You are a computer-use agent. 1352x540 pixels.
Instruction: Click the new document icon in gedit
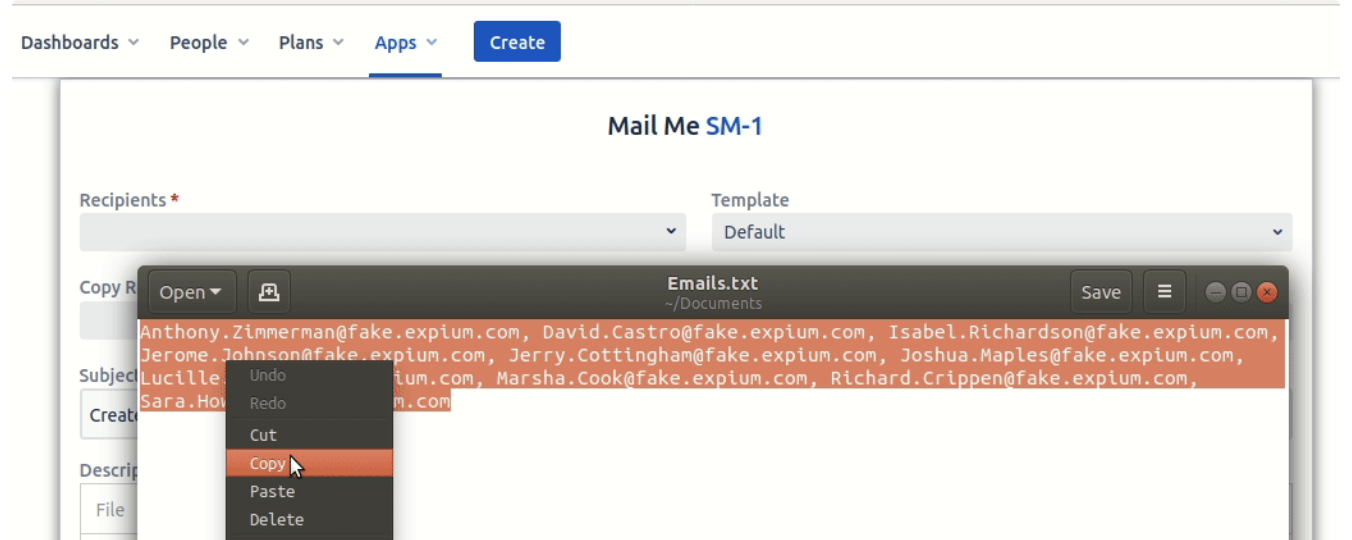[269, 292]
